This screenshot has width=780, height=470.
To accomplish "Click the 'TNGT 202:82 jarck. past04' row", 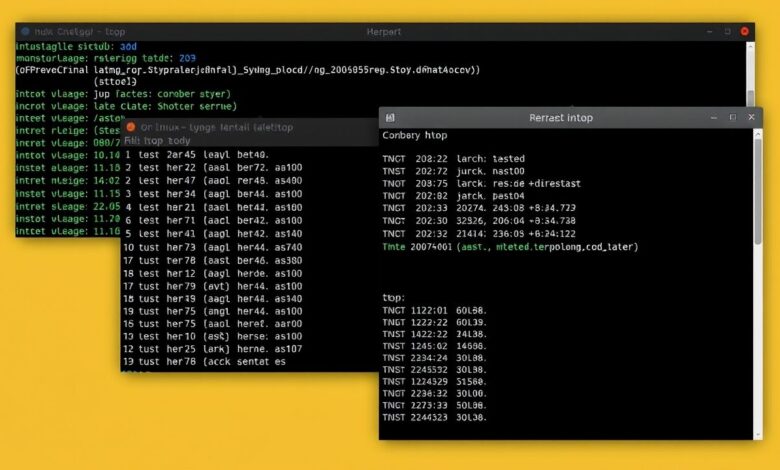I will click(x=454, y=196).
